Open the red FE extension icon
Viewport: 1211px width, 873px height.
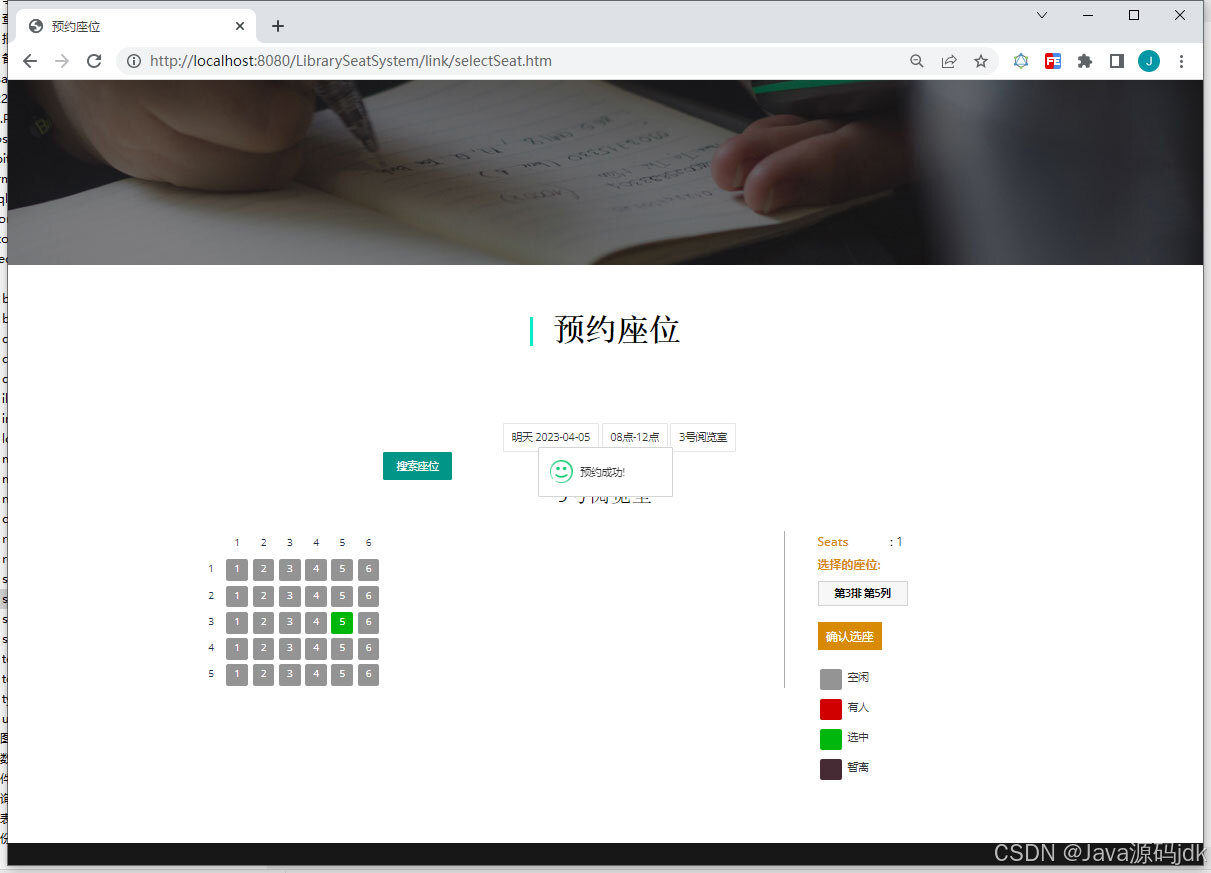[x=1053, y=61]
